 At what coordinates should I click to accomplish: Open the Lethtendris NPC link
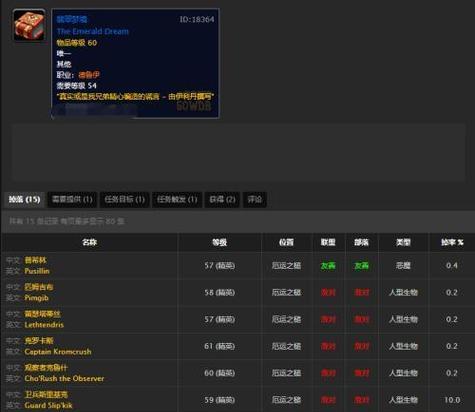pyautogui.click(x=44, y=325)
